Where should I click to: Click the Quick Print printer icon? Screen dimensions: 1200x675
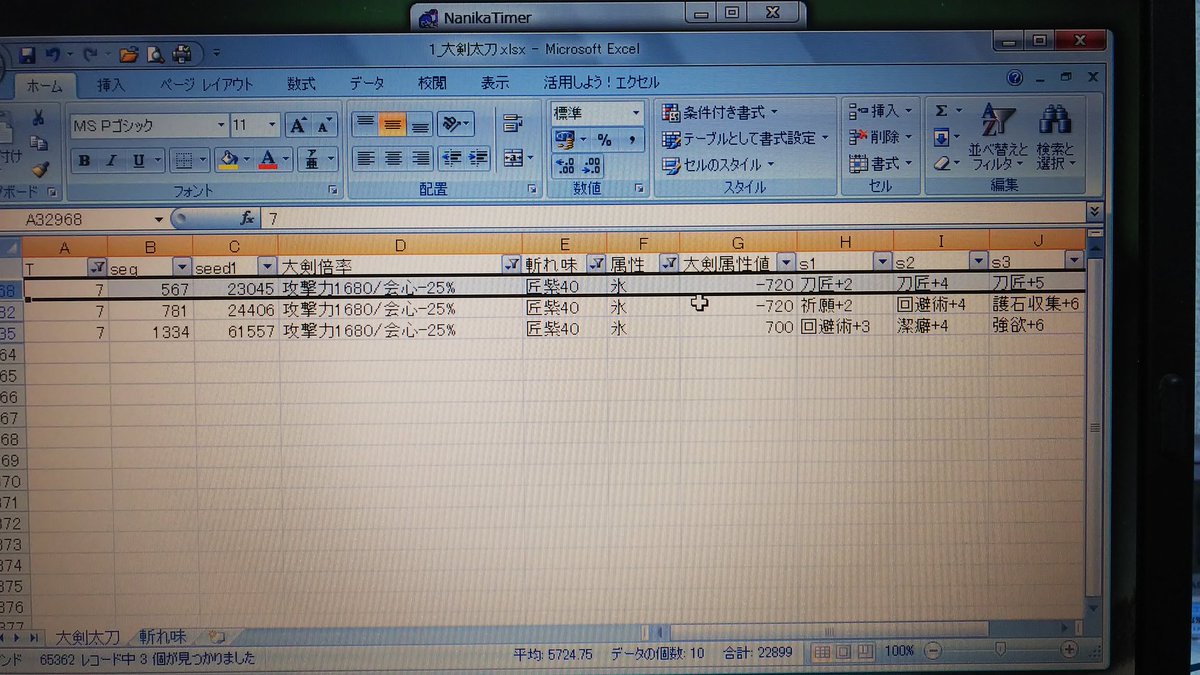point(181,53)
